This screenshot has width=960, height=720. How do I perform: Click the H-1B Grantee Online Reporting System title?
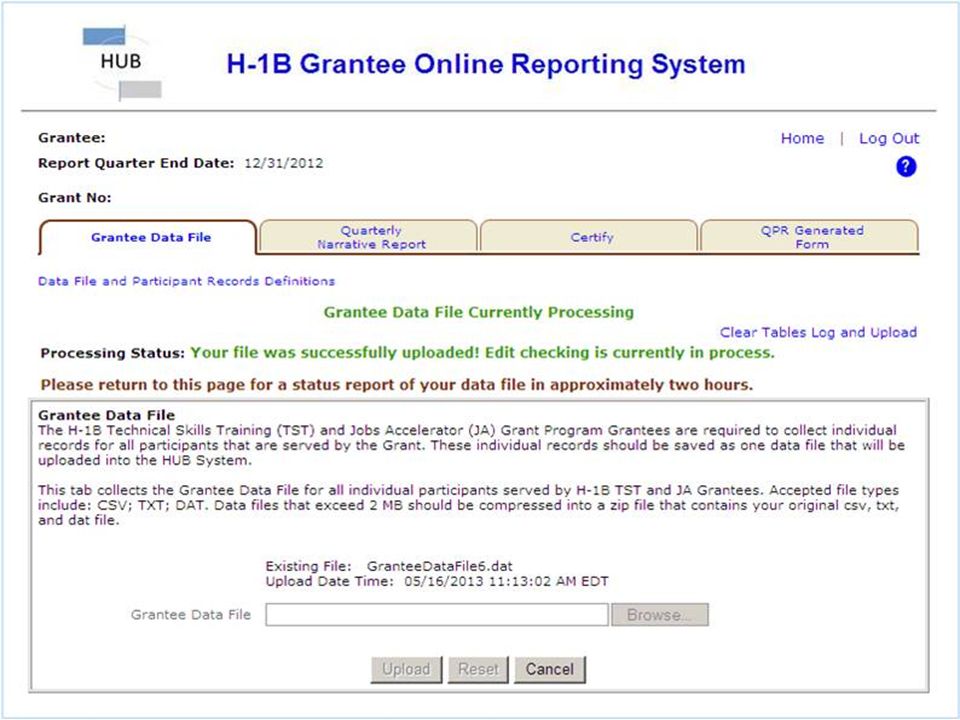[x=486, y=64]
